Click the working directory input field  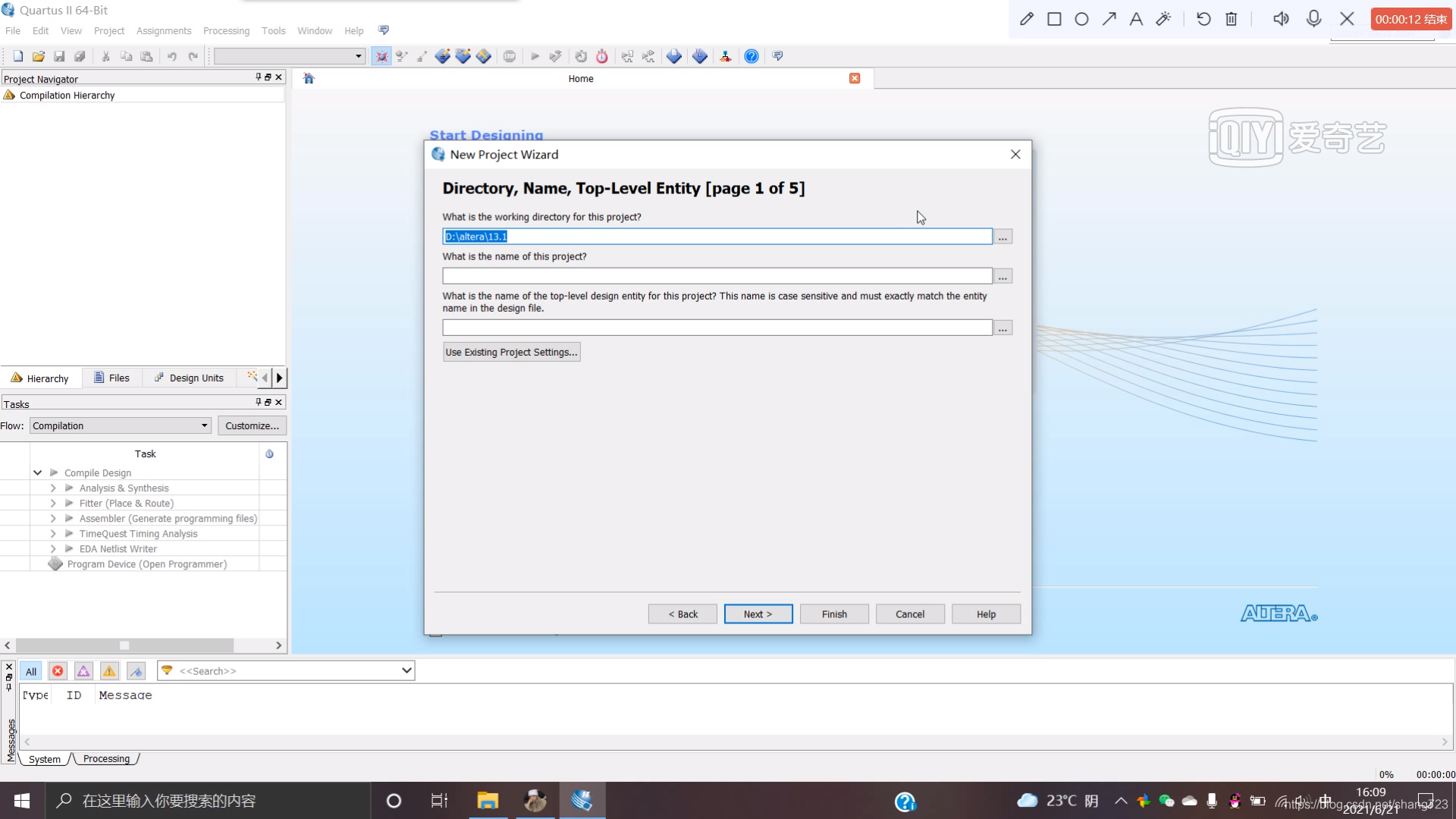717,236
